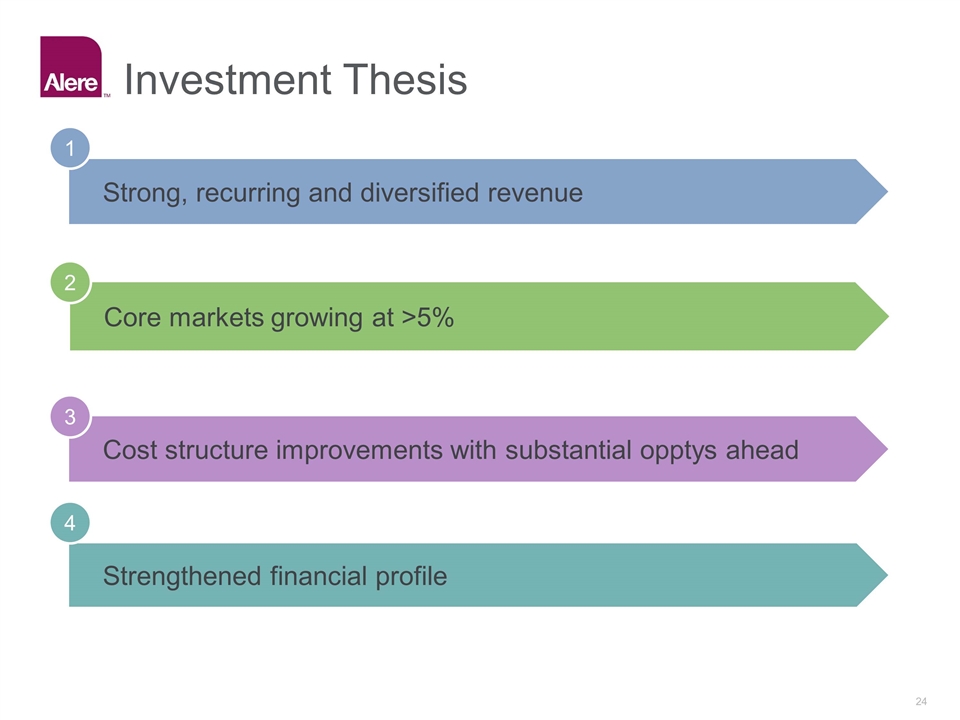Select "Strengthened financial profile" banner text
The width and height of the screenshot is (960, 720).
click(275, 576)
